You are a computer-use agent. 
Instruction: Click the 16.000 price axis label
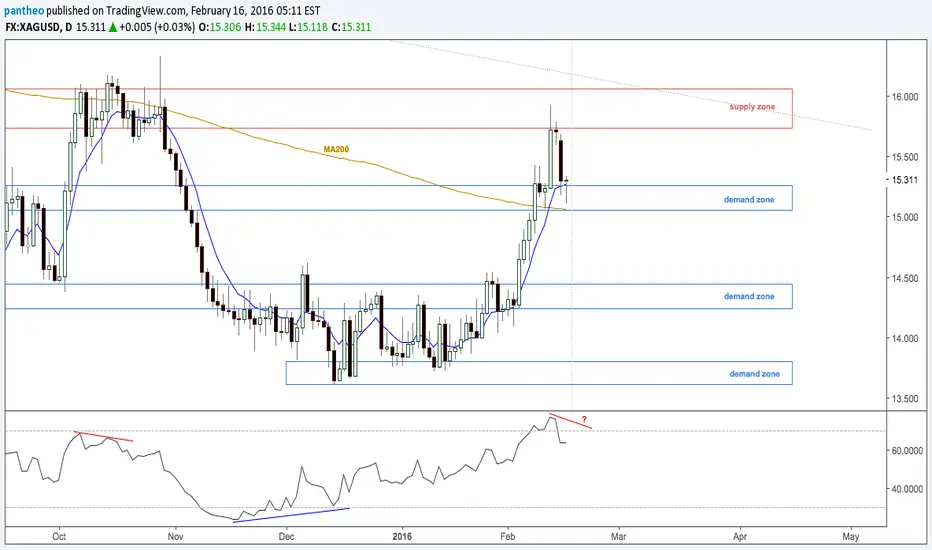[904, 96]
